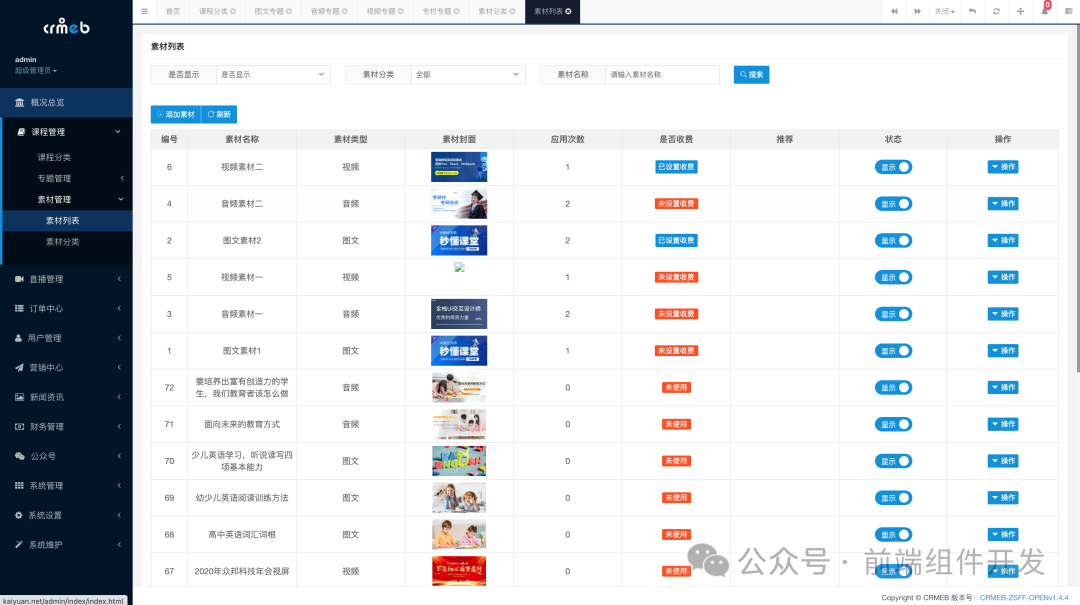Image resolution: width=1080 pixels, height=605 pixels.
Task: Toggle 显示 switch for 视频素材二
Action: (x=893, y=166)
